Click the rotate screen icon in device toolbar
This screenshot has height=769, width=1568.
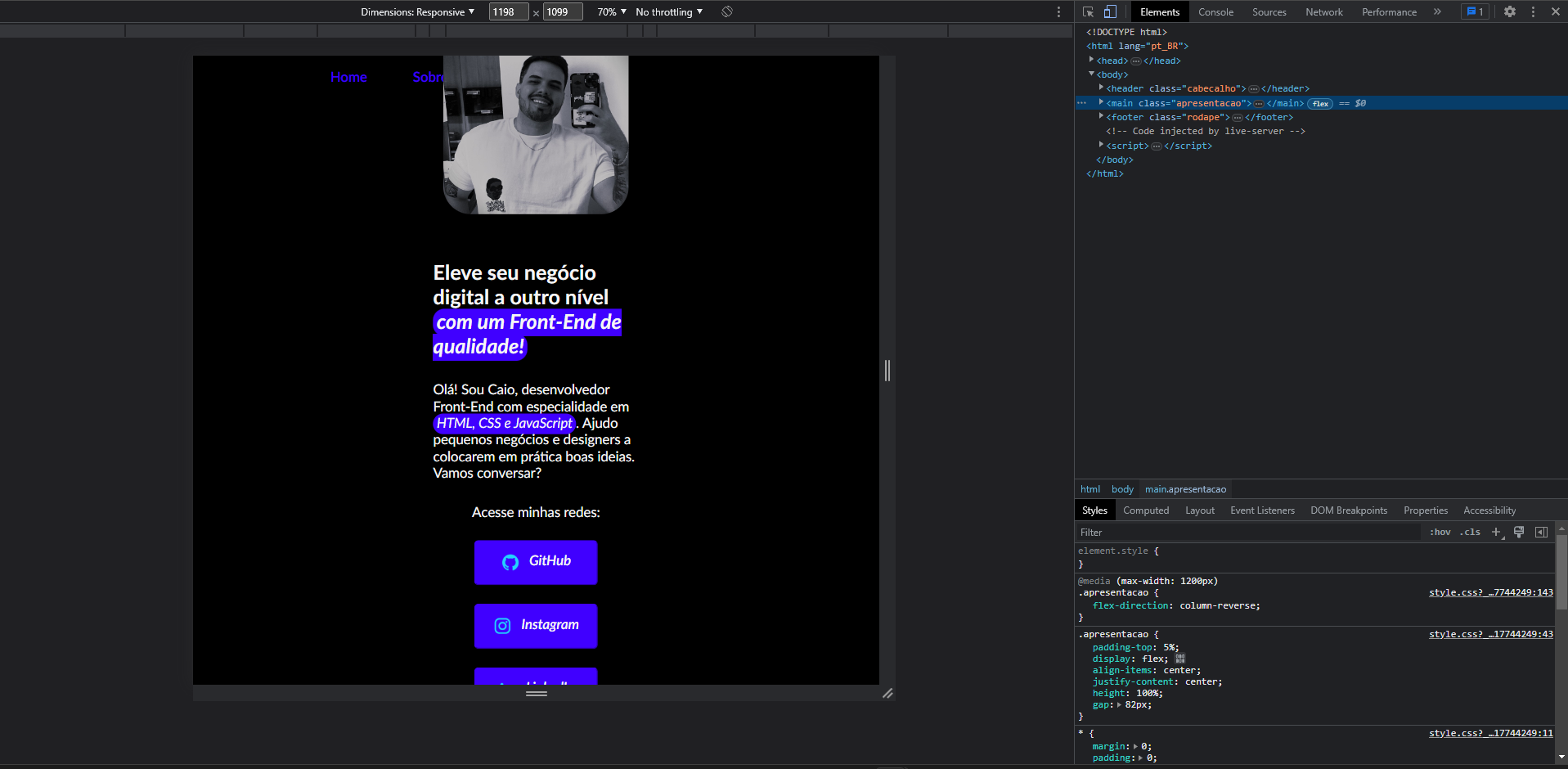click(x=727, y=11)
